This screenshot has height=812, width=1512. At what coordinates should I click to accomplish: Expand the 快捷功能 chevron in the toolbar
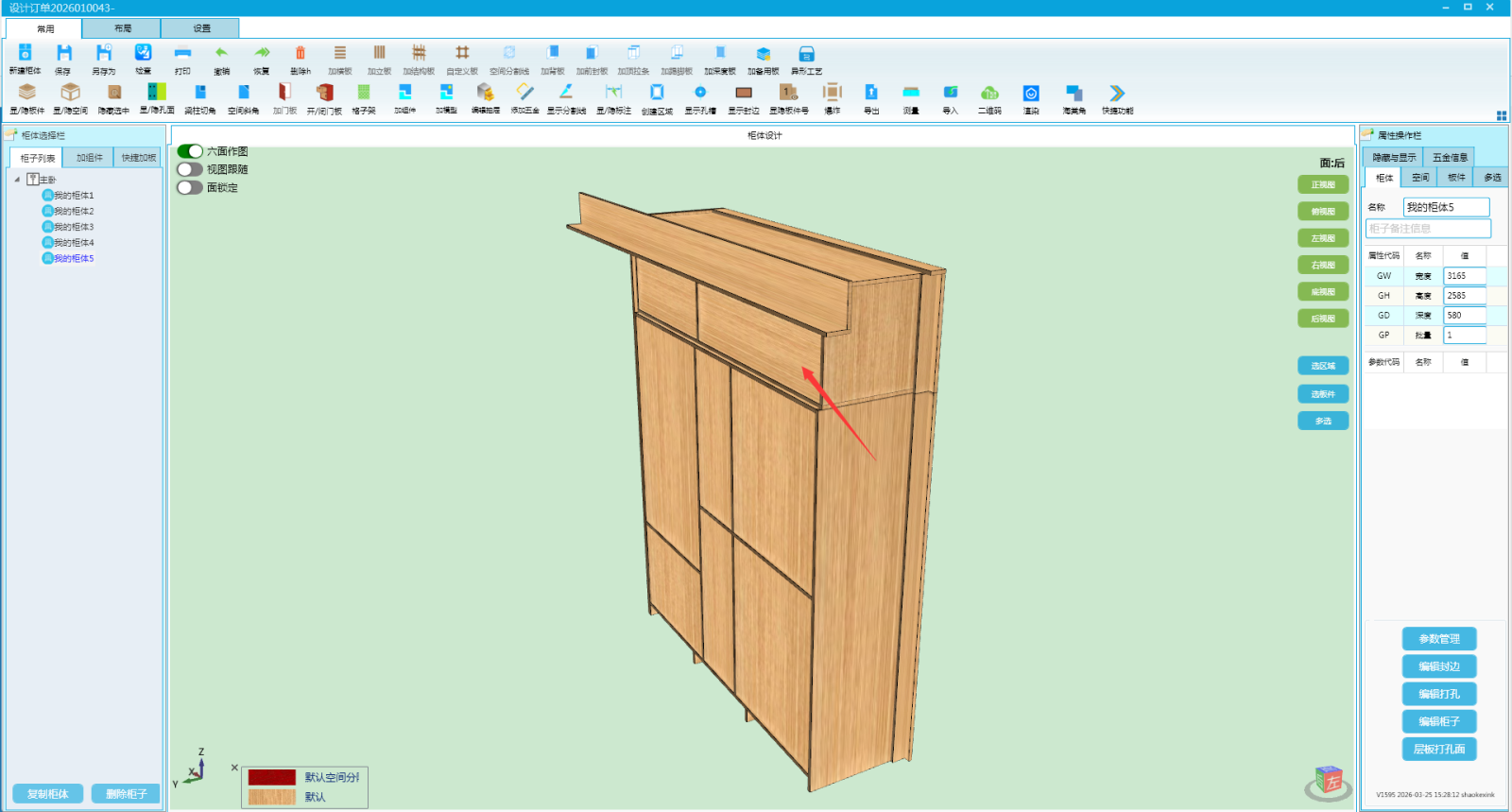1117,93
